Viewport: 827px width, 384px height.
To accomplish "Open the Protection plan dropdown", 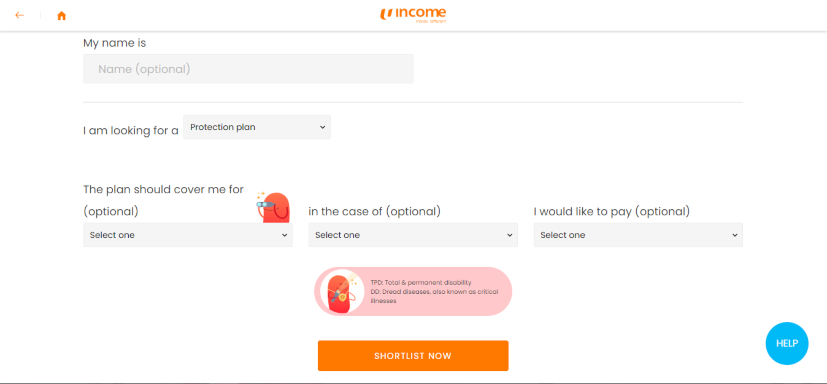I will 257,127.
